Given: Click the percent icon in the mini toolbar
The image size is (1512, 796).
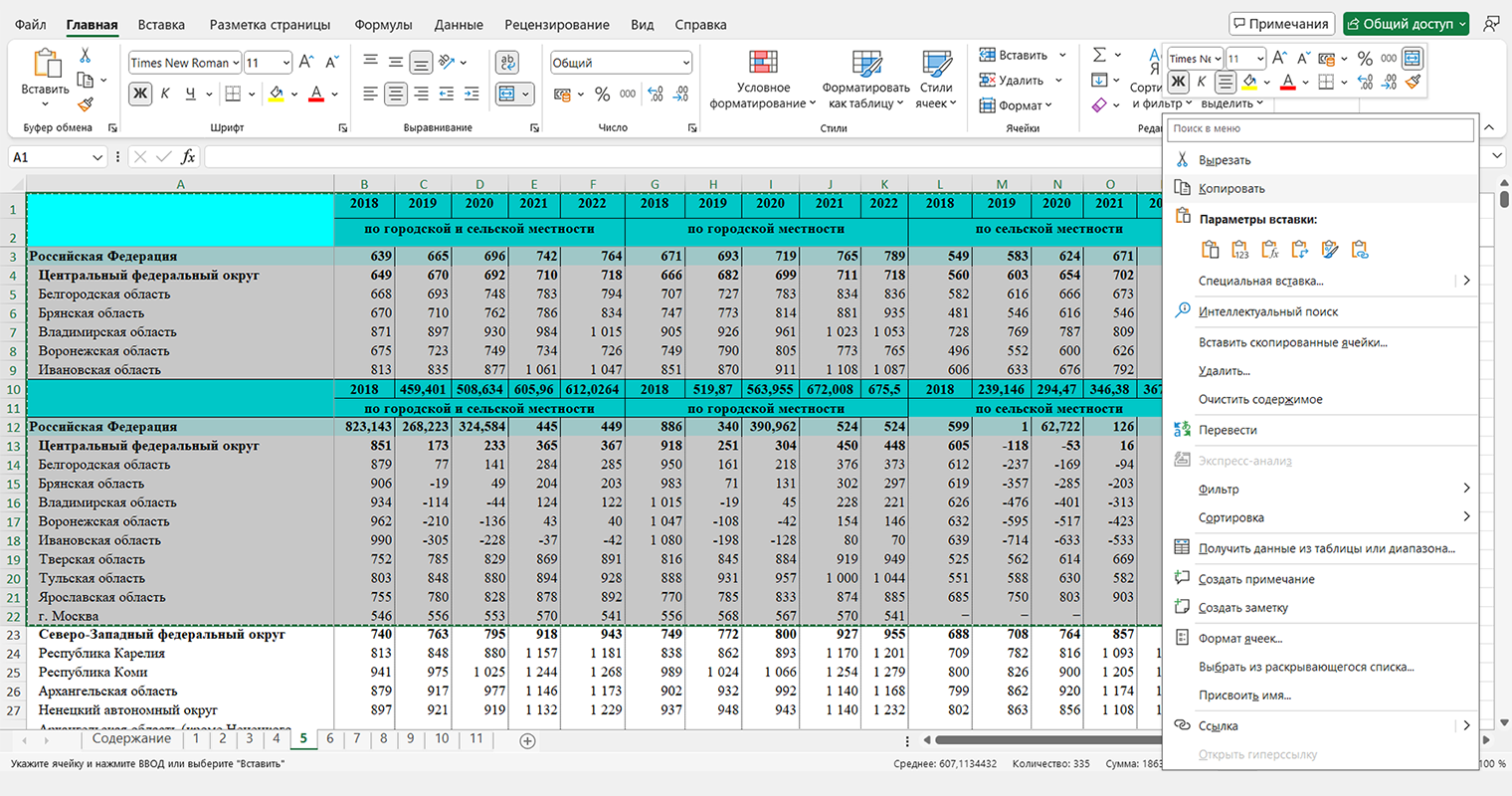Looking at the screenshot, I should (1365, 59).
